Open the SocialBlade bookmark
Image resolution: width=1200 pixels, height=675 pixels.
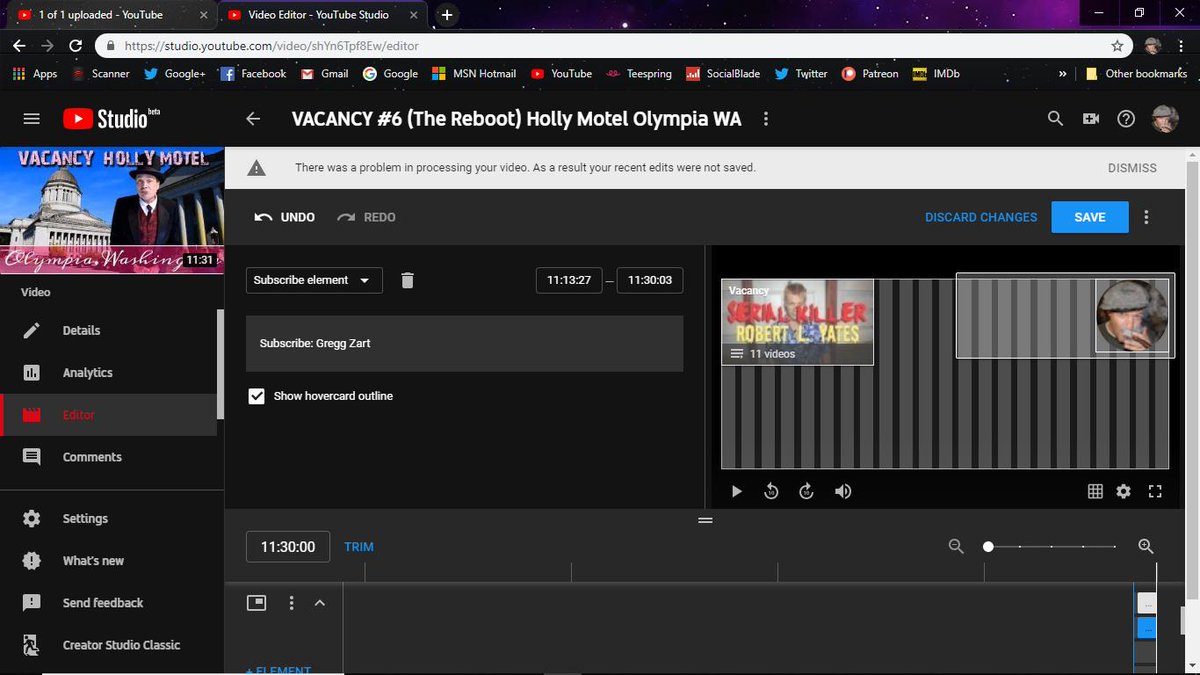click(722, 73)
